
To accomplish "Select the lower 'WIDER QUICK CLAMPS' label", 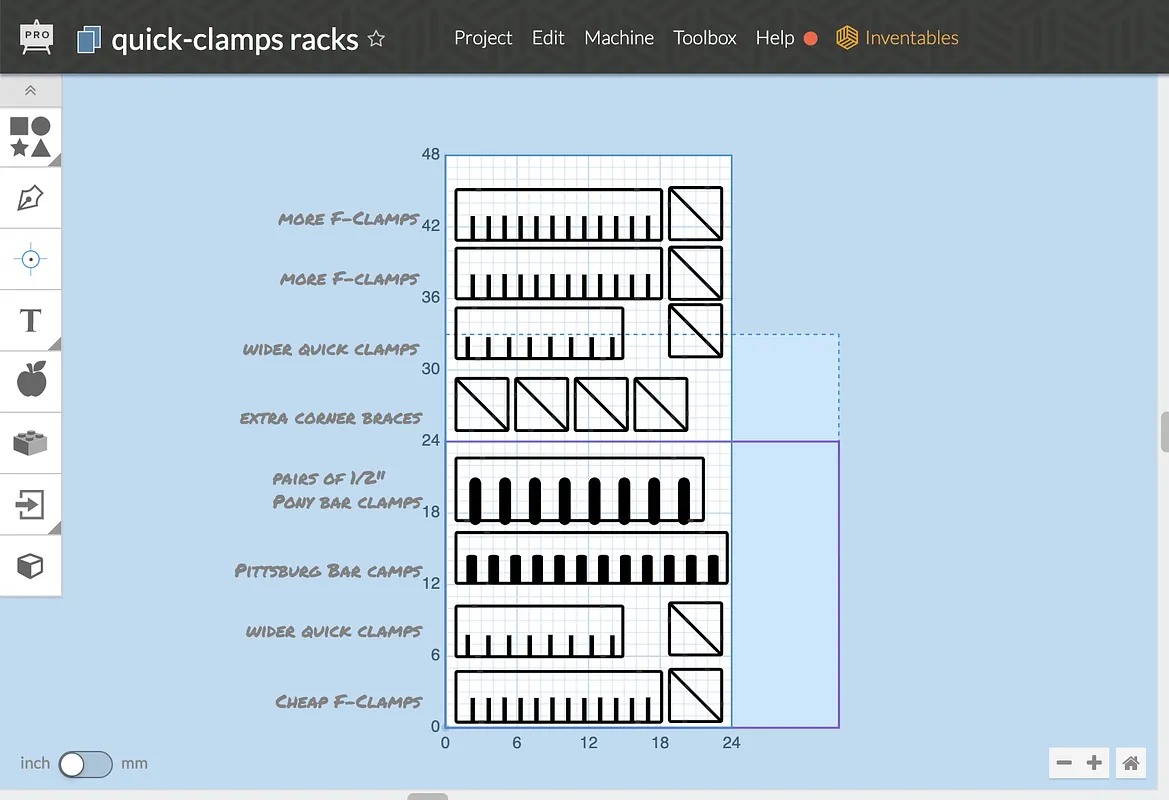I will tap(334, 632).
